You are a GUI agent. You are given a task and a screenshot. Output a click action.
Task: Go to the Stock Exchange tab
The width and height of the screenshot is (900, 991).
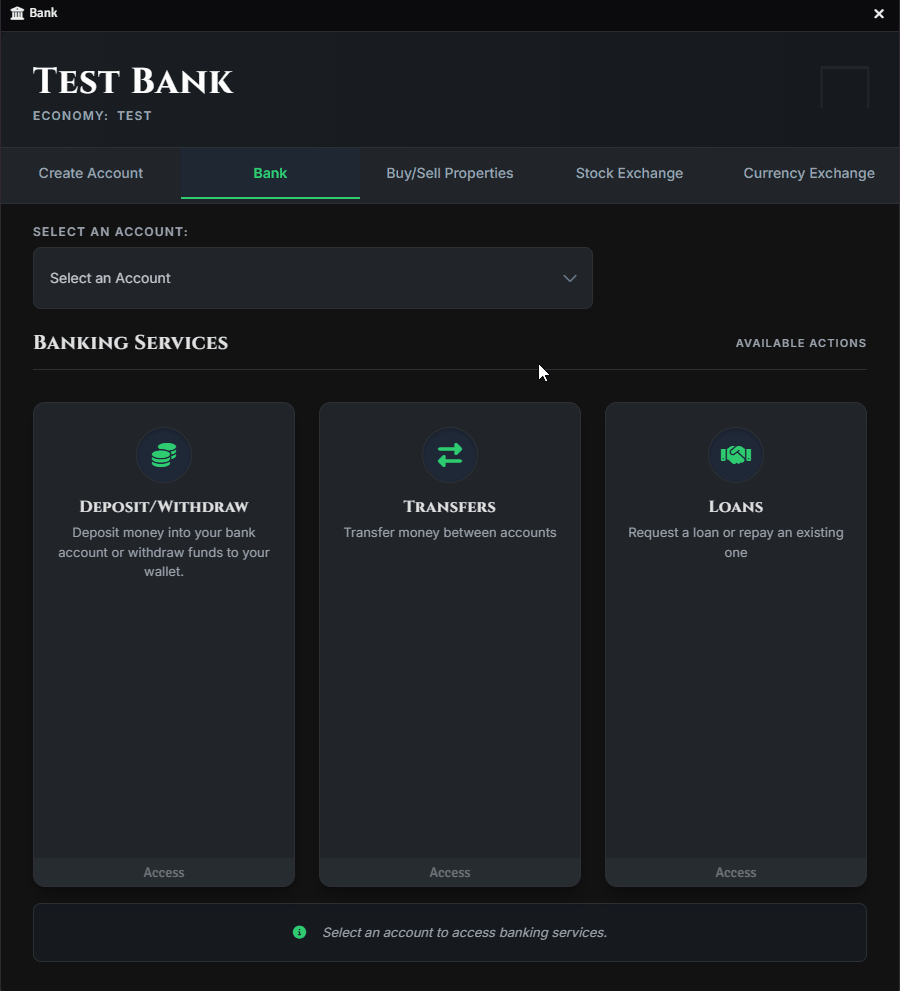(629, 173)
